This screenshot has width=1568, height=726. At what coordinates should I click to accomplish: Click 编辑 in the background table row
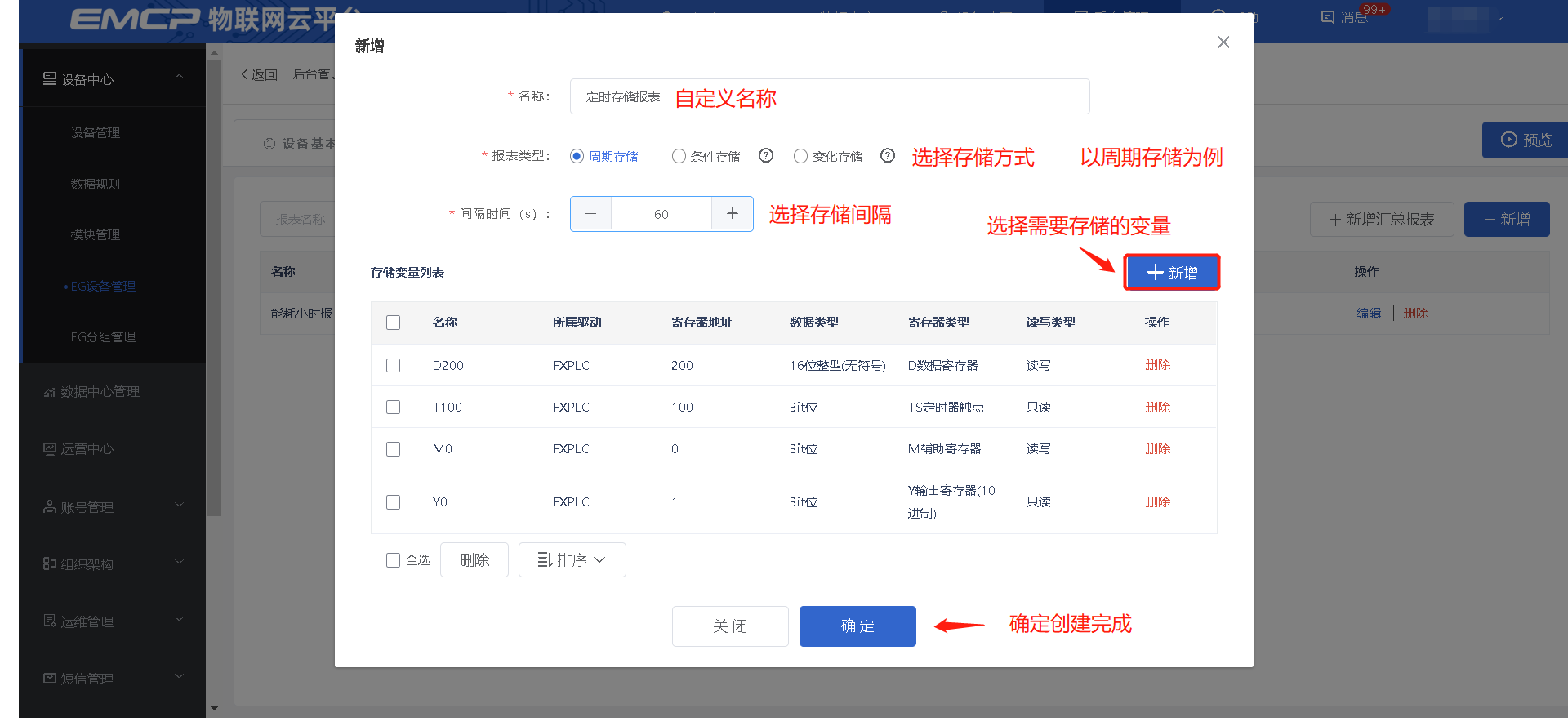(1369, 313)
